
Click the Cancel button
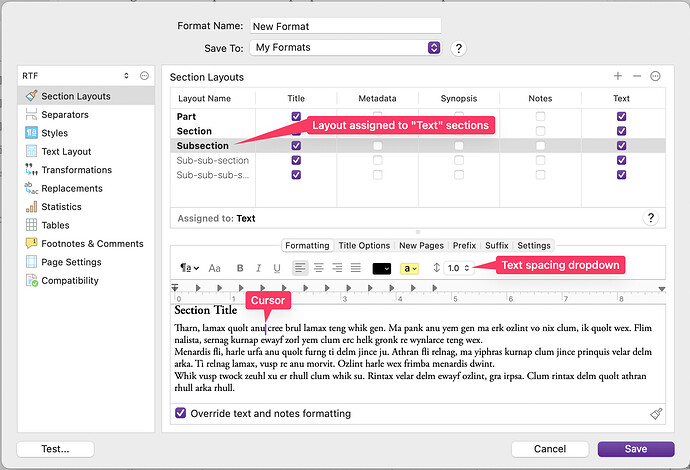pyautogui.click(x=550, y=449)
